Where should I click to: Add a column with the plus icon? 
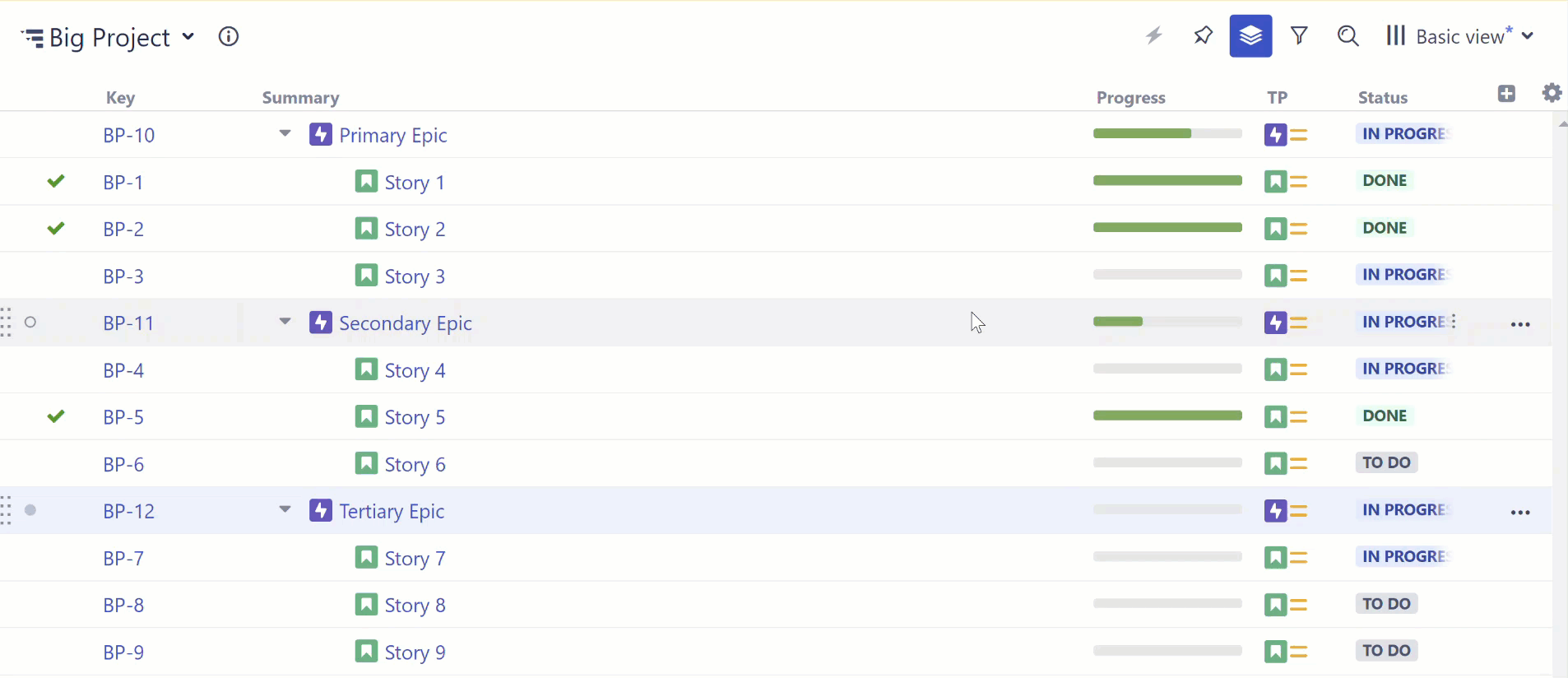[x=1506, y=94]
